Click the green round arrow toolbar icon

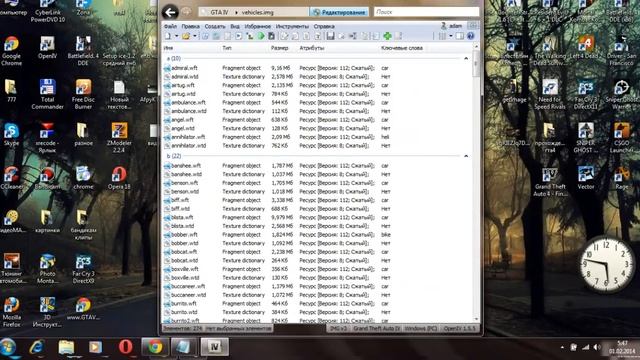coord(261,36)
